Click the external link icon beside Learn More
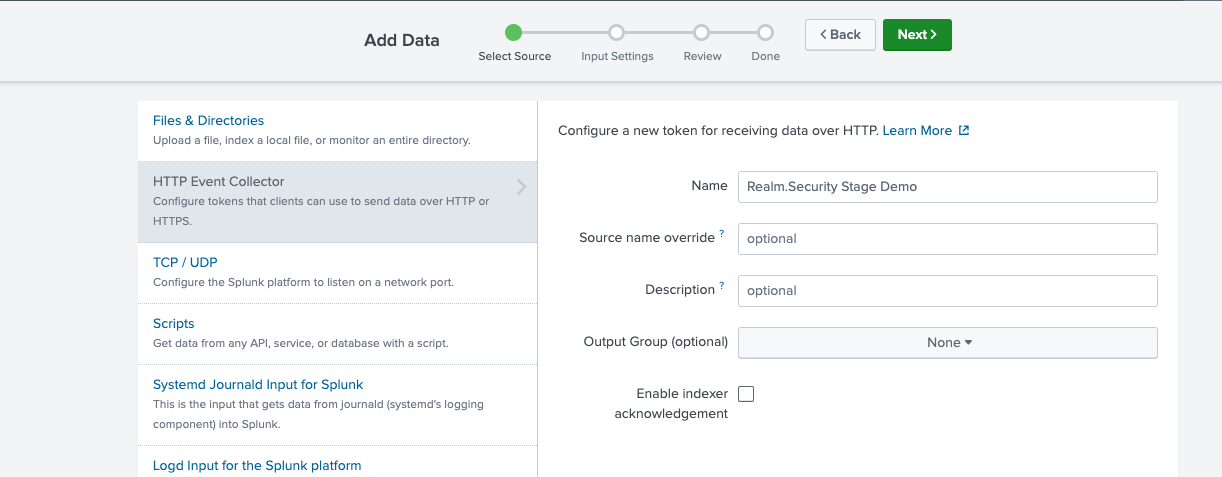The width and height of the screenshot is (1222, 477). 964,131
